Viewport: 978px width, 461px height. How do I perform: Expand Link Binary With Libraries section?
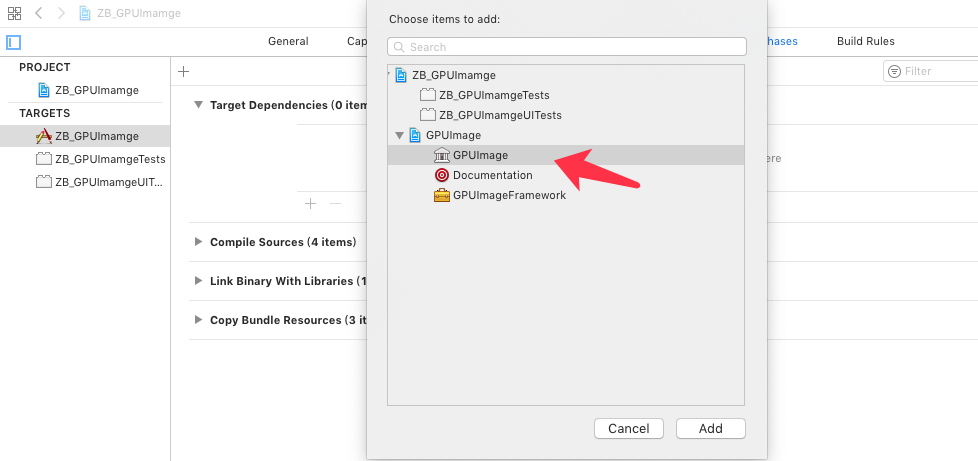(198, 281)
